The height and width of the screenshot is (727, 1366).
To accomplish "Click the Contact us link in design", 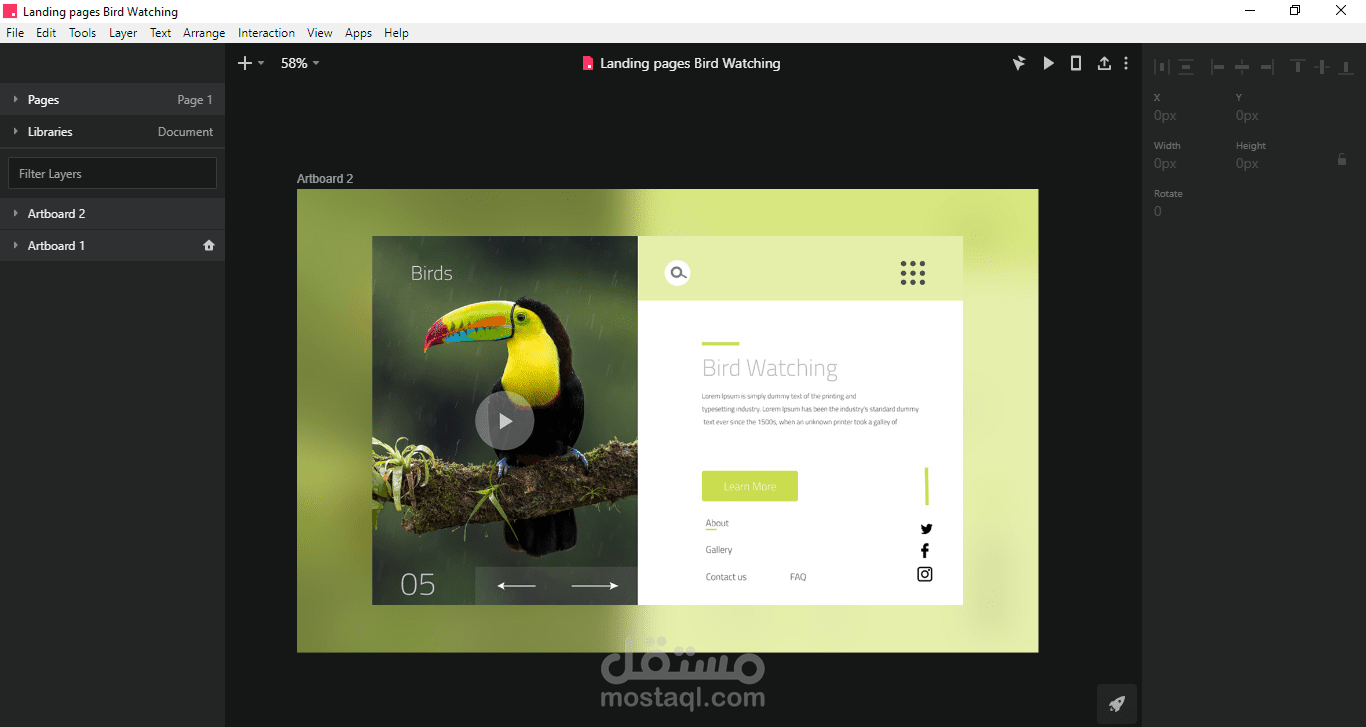I will click(x=726, y=577).
